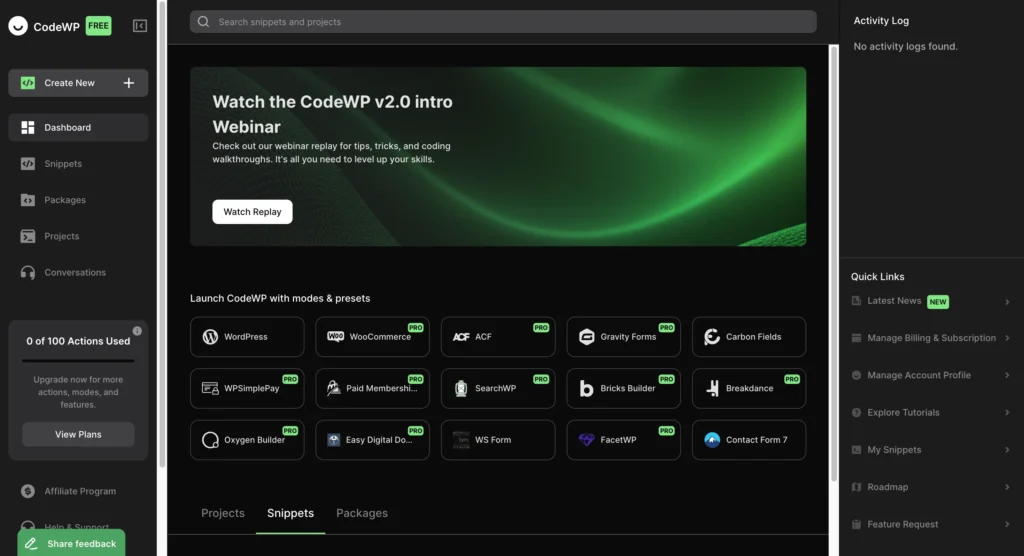1024x556 pixels.
Task: Click the webinar banner image
Action: coord(498,157)
